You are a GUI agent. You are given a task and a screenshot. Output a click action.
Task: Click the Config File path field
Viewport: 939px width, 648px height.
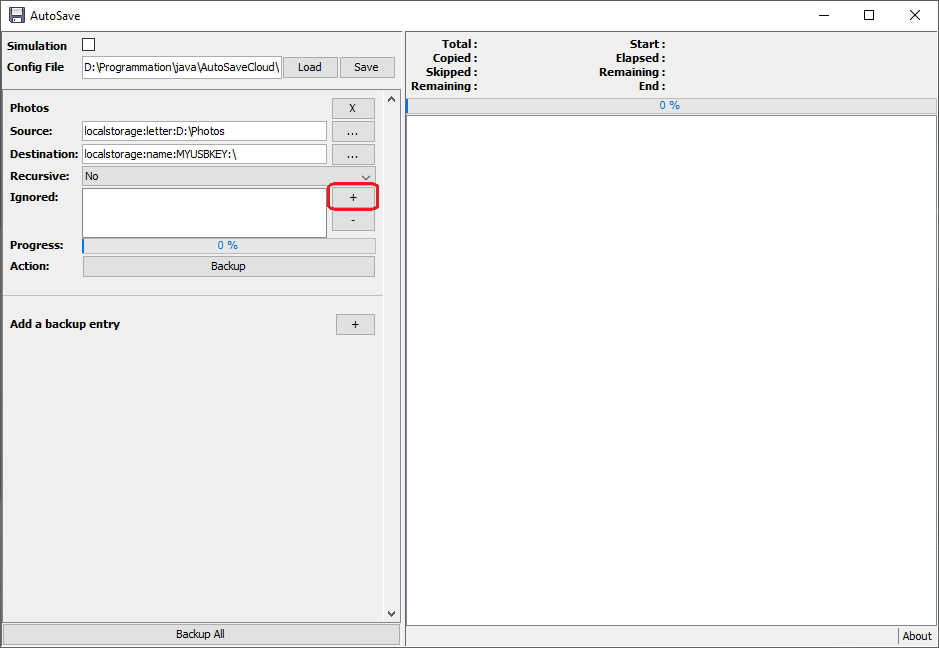(181, 68)
